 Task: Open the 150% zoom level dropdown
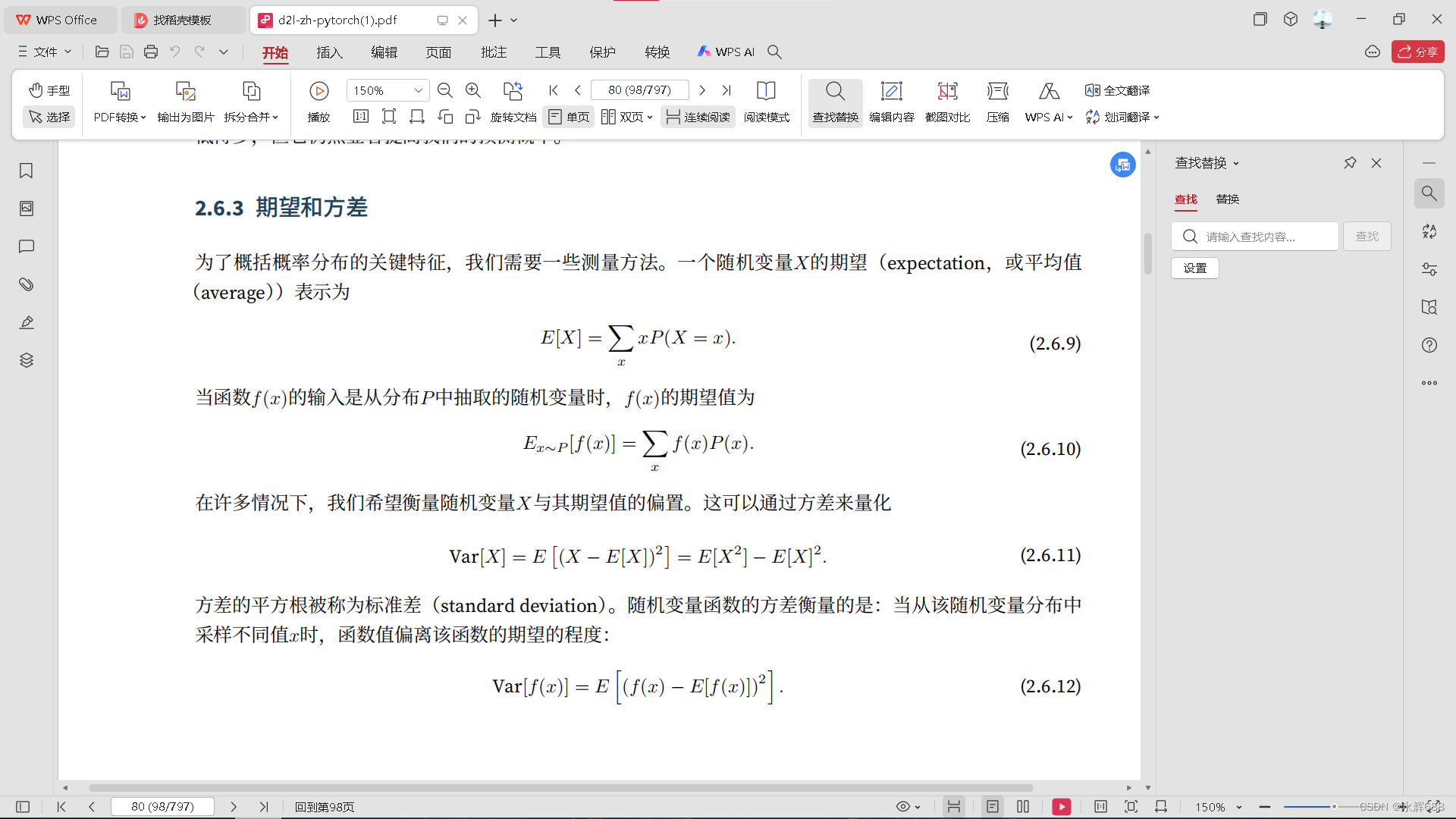418,90
